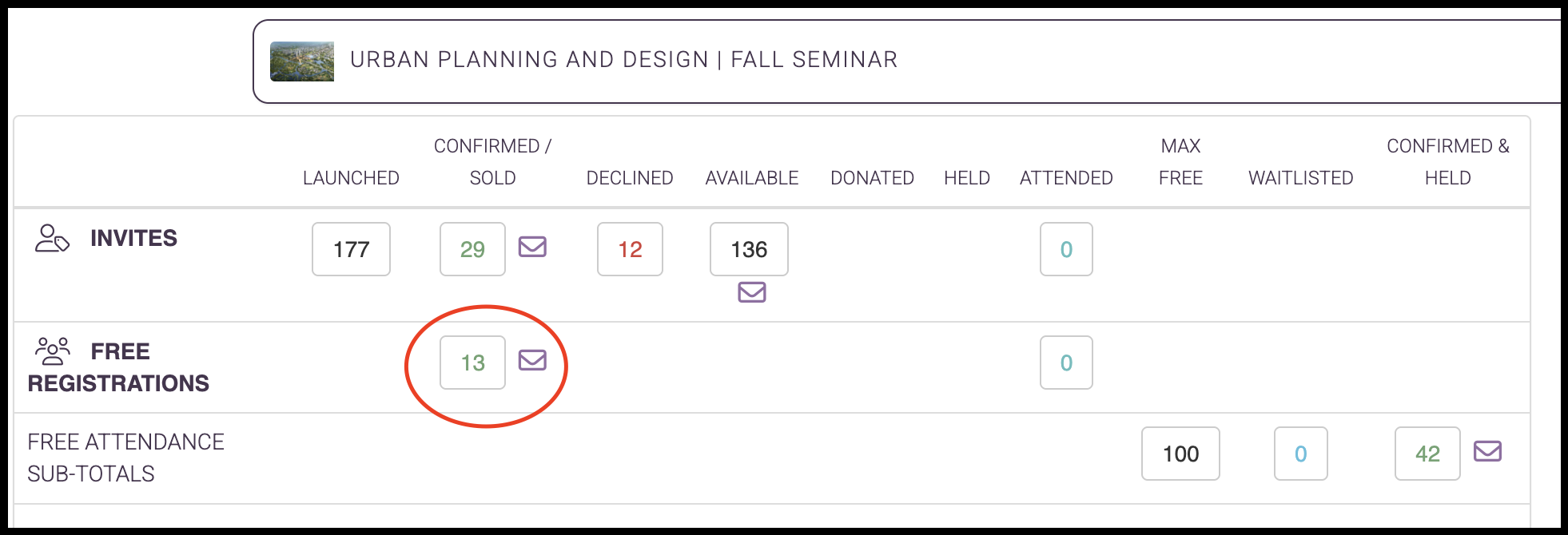Click the envelope icon under Available 136
This screenshot has height=535, width=1568.
click(752, 292)
